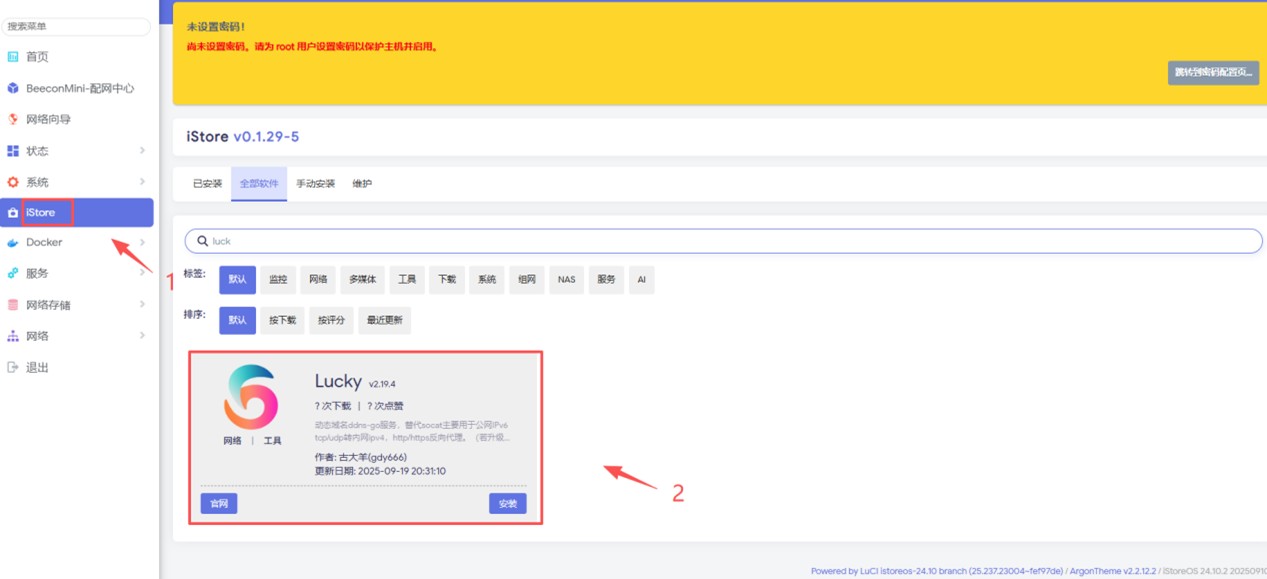Screen dimensions: 1267x579
Task: Click the 退出 logout icon
Action: coord(13,367)
